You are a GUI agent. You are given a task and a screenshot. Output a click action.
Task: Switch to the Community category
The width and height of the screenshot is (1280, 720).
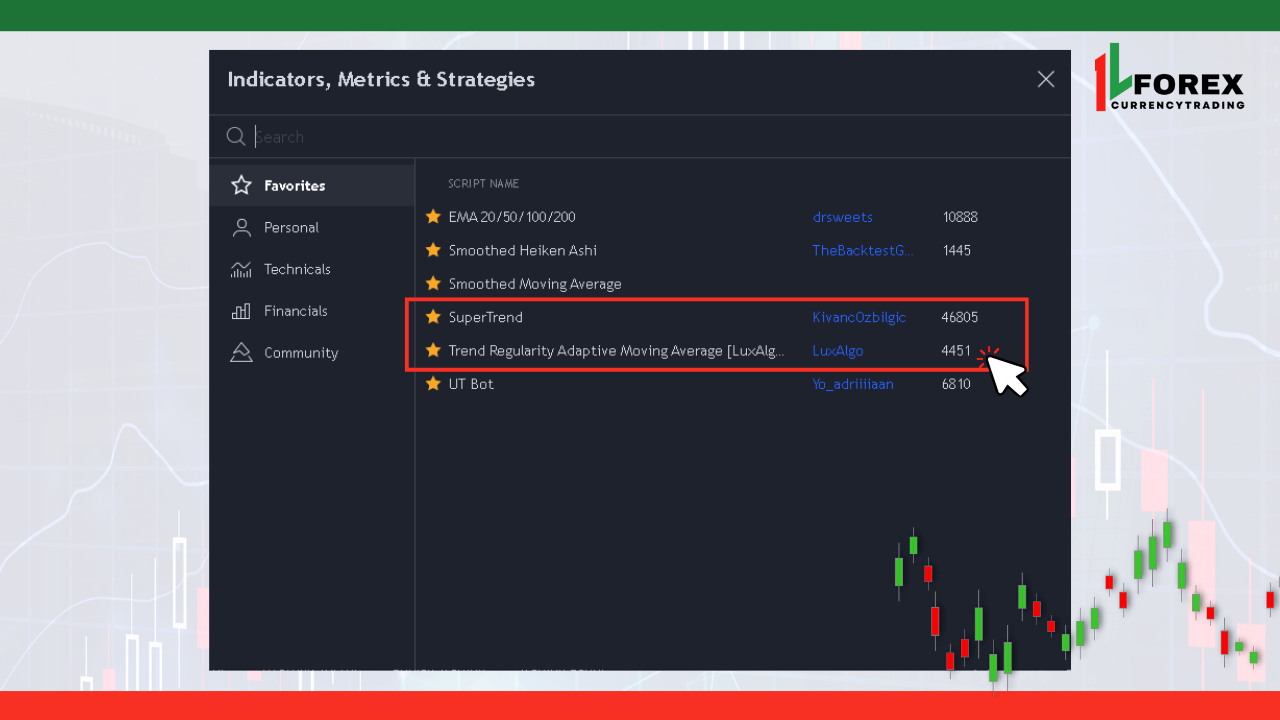coord(301,353)
